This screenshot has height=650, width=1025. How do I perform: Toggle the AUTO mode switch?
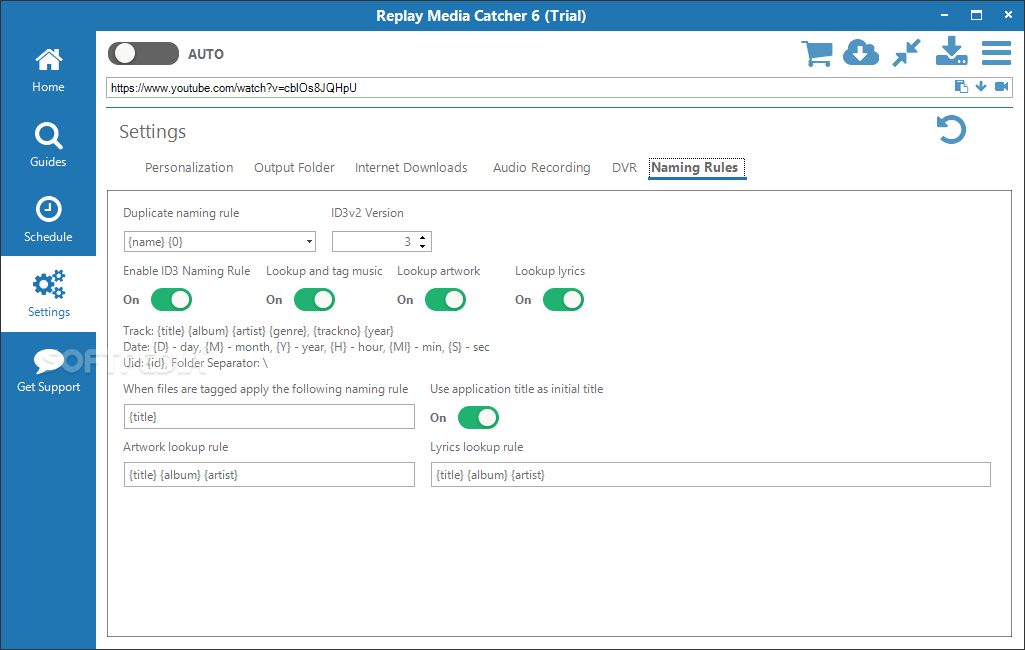[x=143, y=54]
